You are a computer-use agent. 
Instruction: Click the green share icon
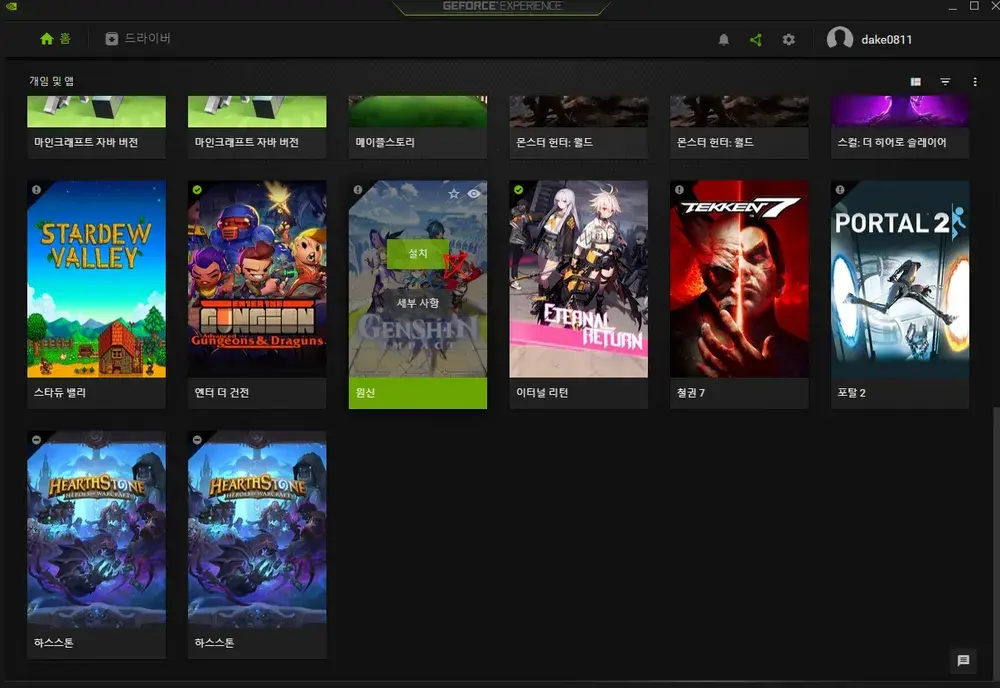756,40
